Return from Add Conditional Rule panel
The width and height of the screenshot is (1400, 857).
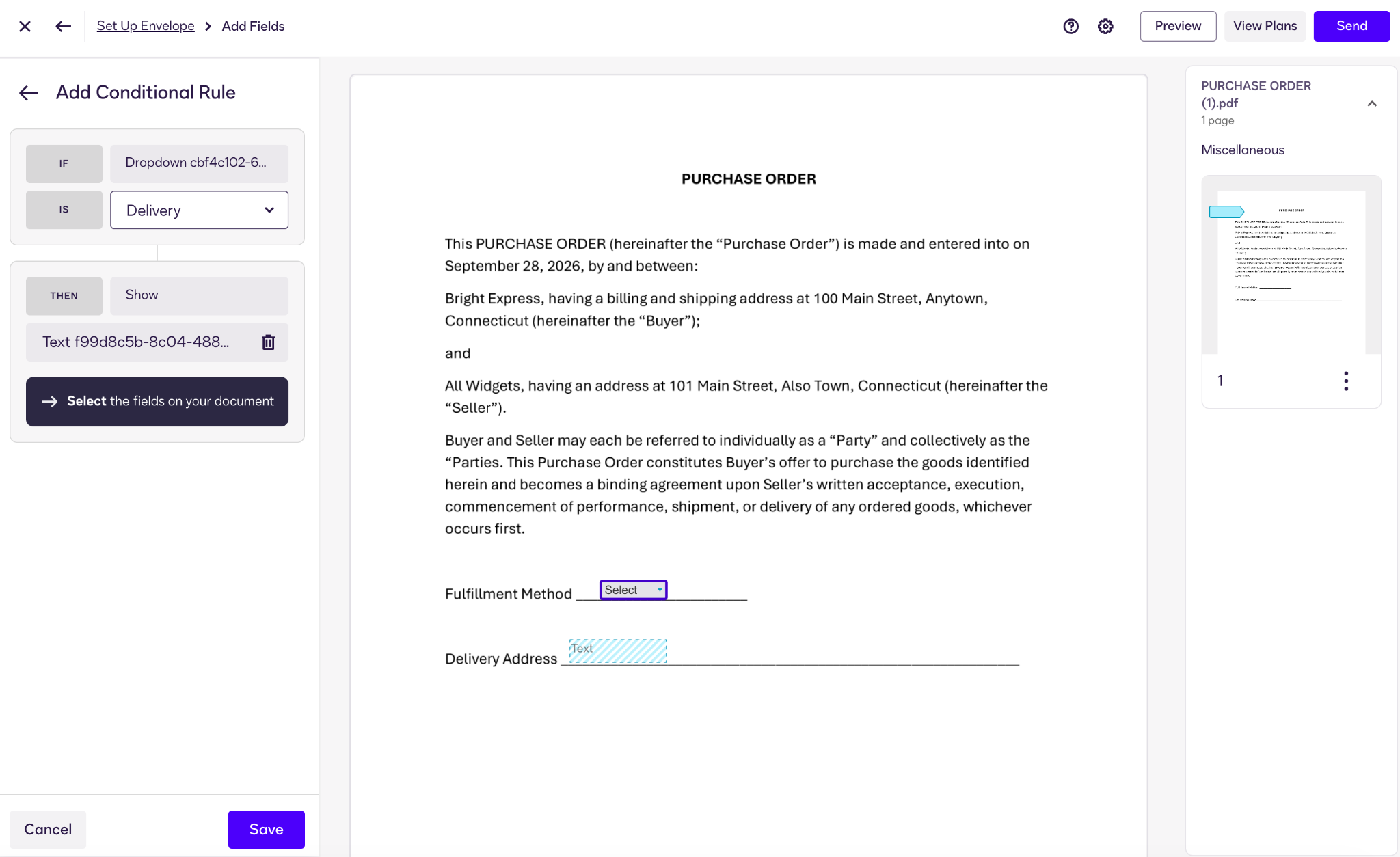click(29, 93)
